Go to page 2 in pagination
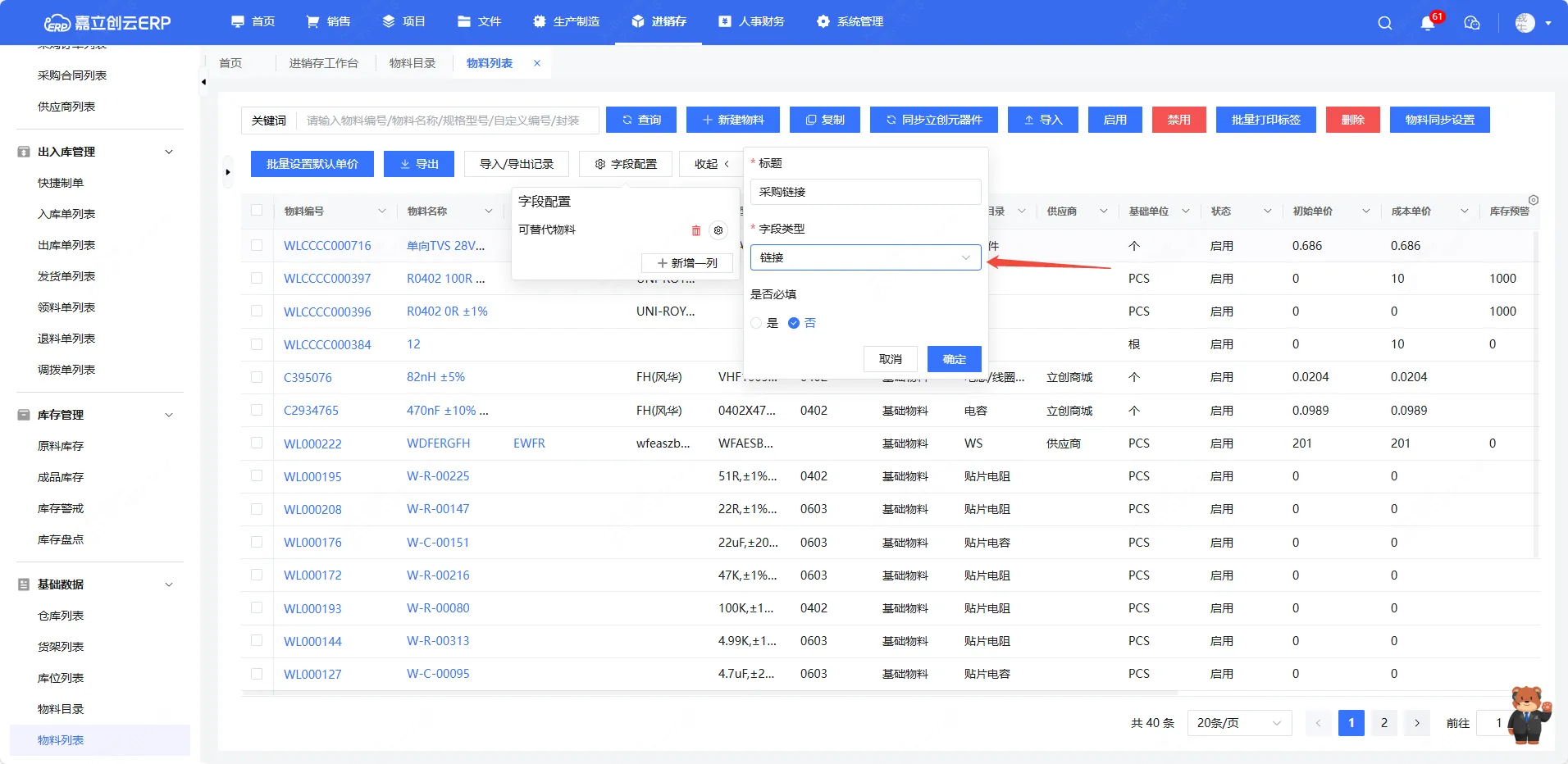The image size is (1568, 764). point(1383,723)
